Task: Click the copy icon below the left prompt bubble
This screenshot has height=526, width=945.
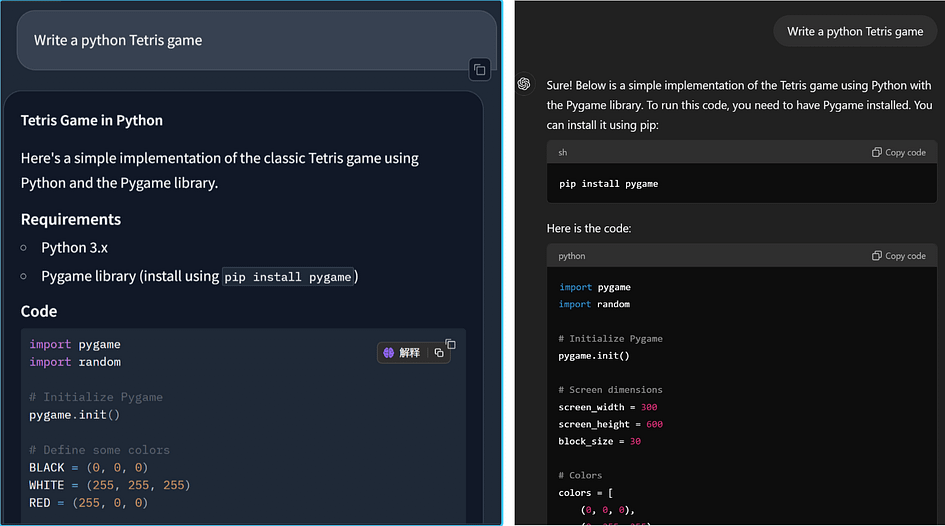Action: (480, 70)
